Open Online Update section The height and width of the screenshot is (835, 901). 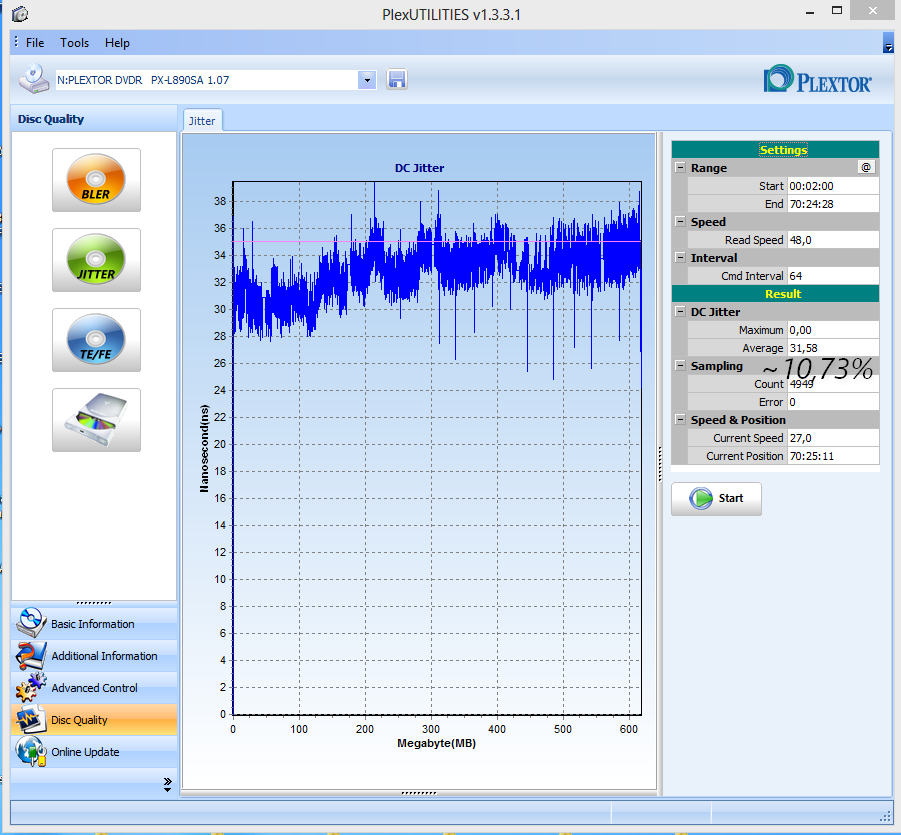point(94,752)
